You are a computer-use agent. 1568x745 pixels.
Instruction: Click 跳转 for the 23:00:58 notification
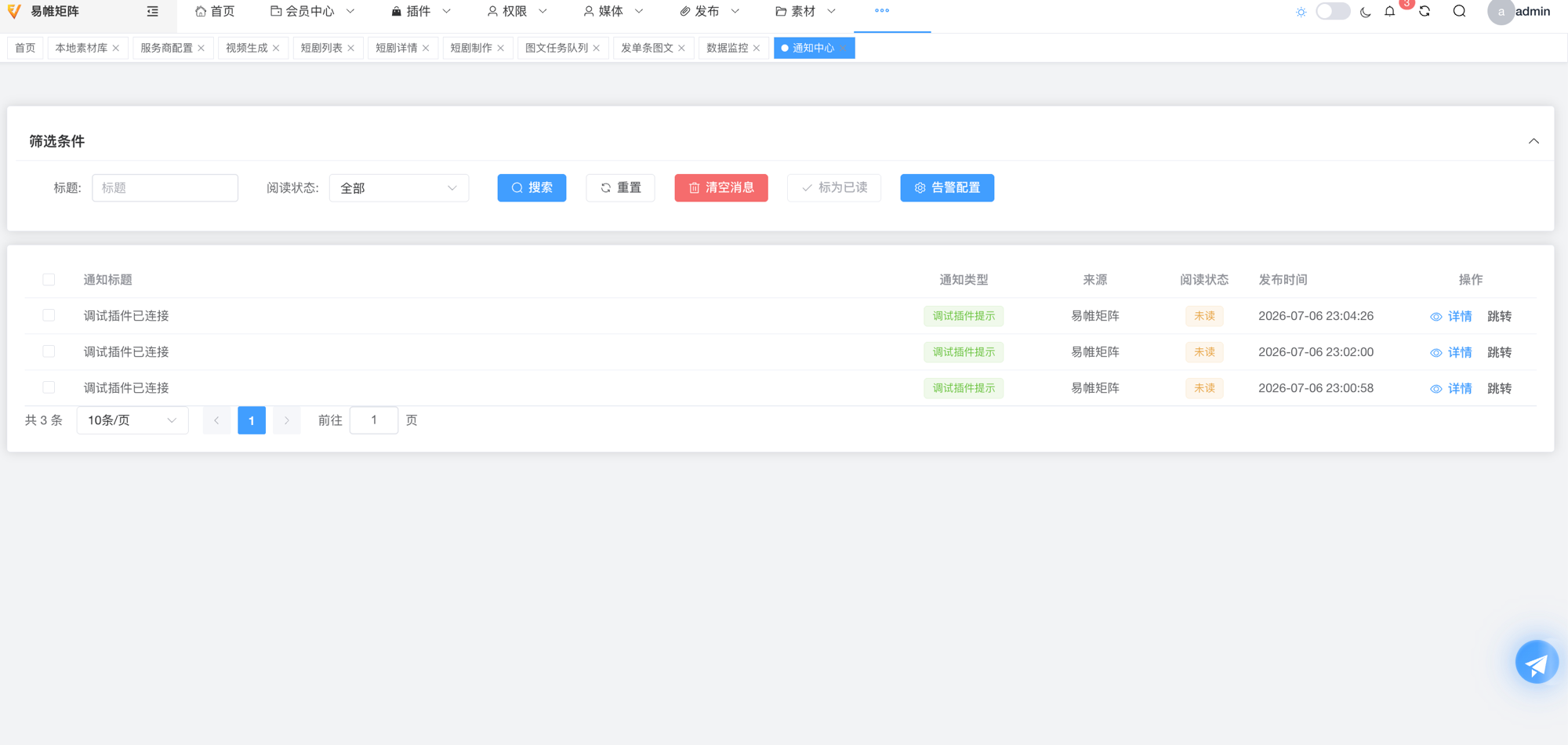click(1500, 388)
